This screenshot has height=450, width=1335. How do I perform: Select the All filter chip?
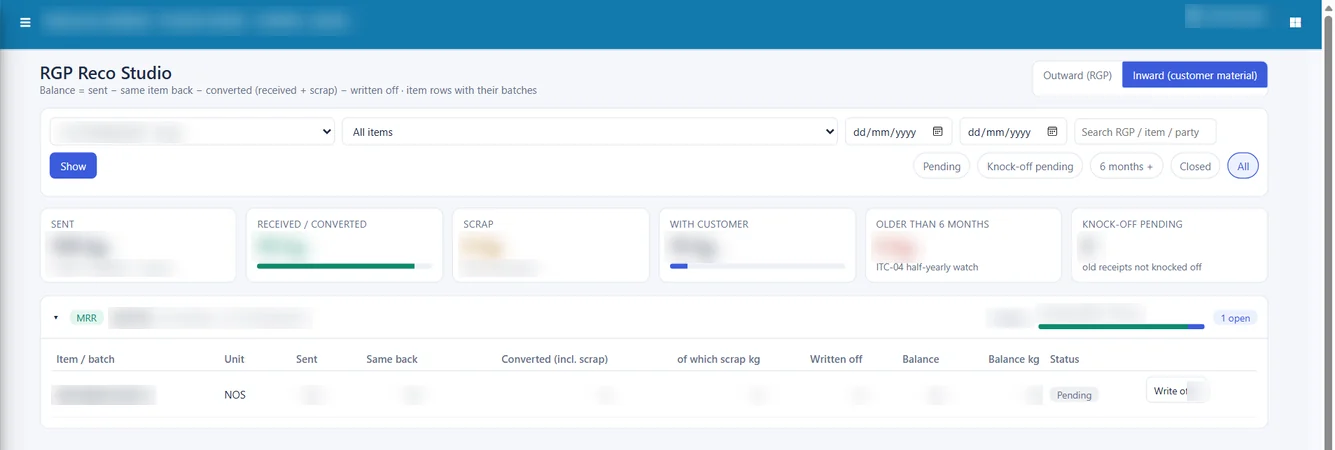[1243, 166]
